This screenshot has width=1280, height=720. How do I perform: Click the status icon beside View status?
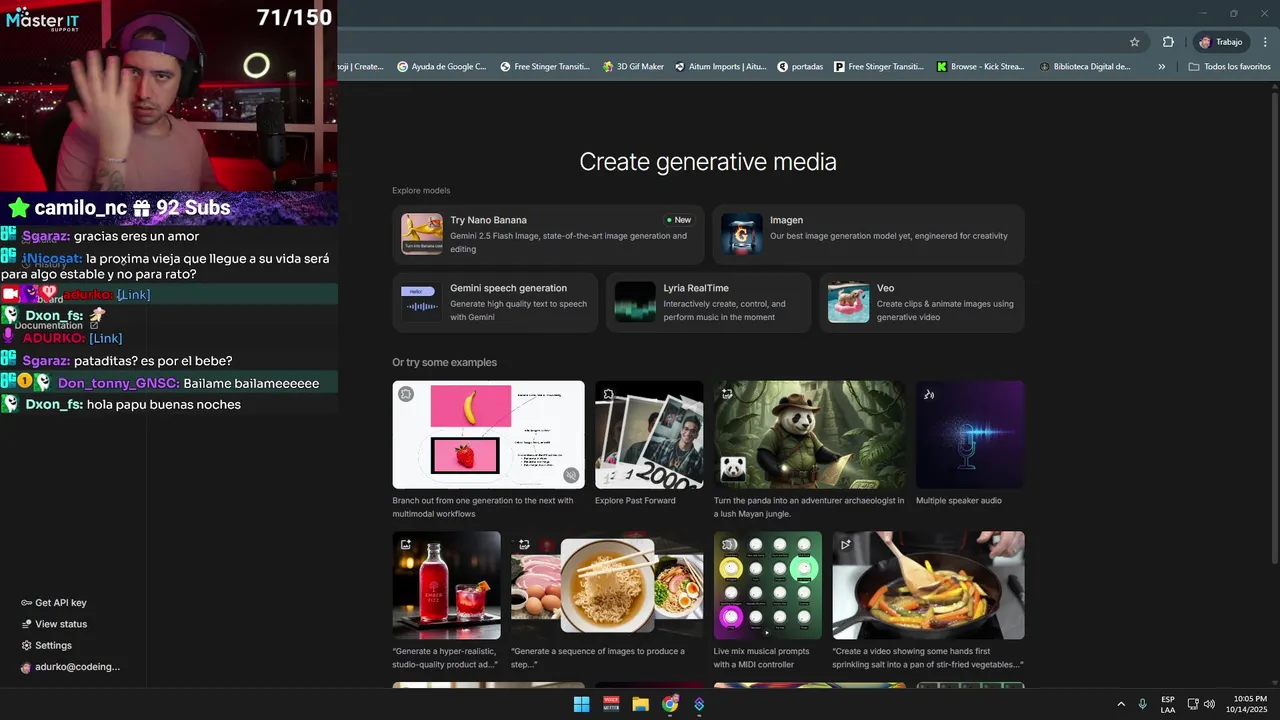[x=26, y=624]
